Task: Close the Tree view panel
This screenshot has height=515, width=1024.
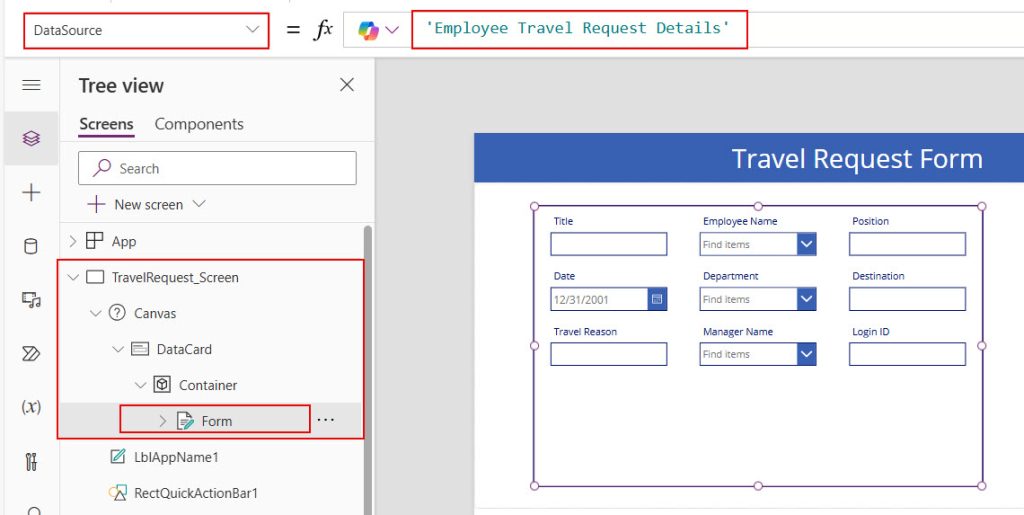Action: pyautogui.click(x=347, y=85)
